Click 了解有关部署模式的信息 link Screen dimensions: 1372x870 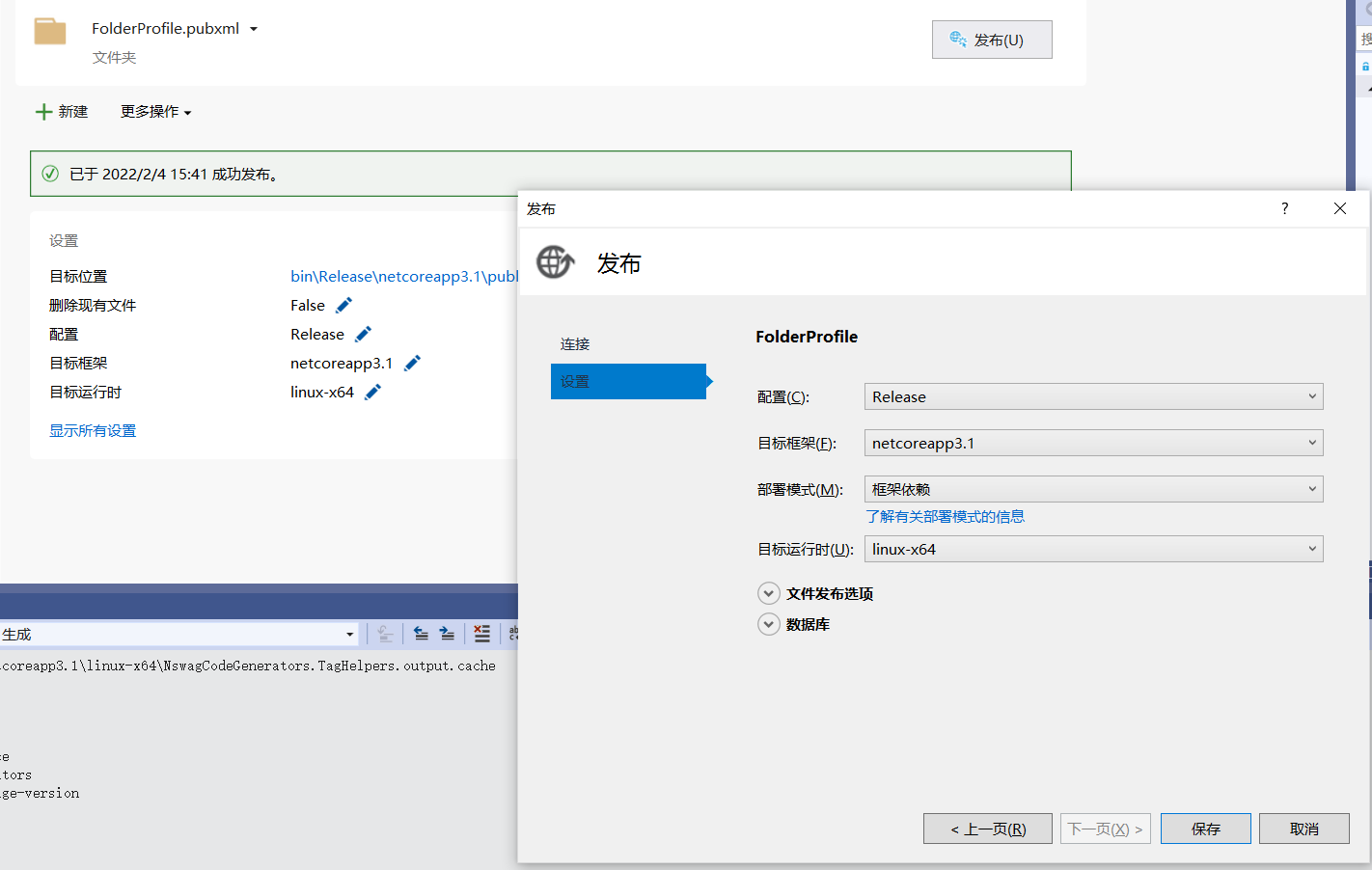click(945, 516)
